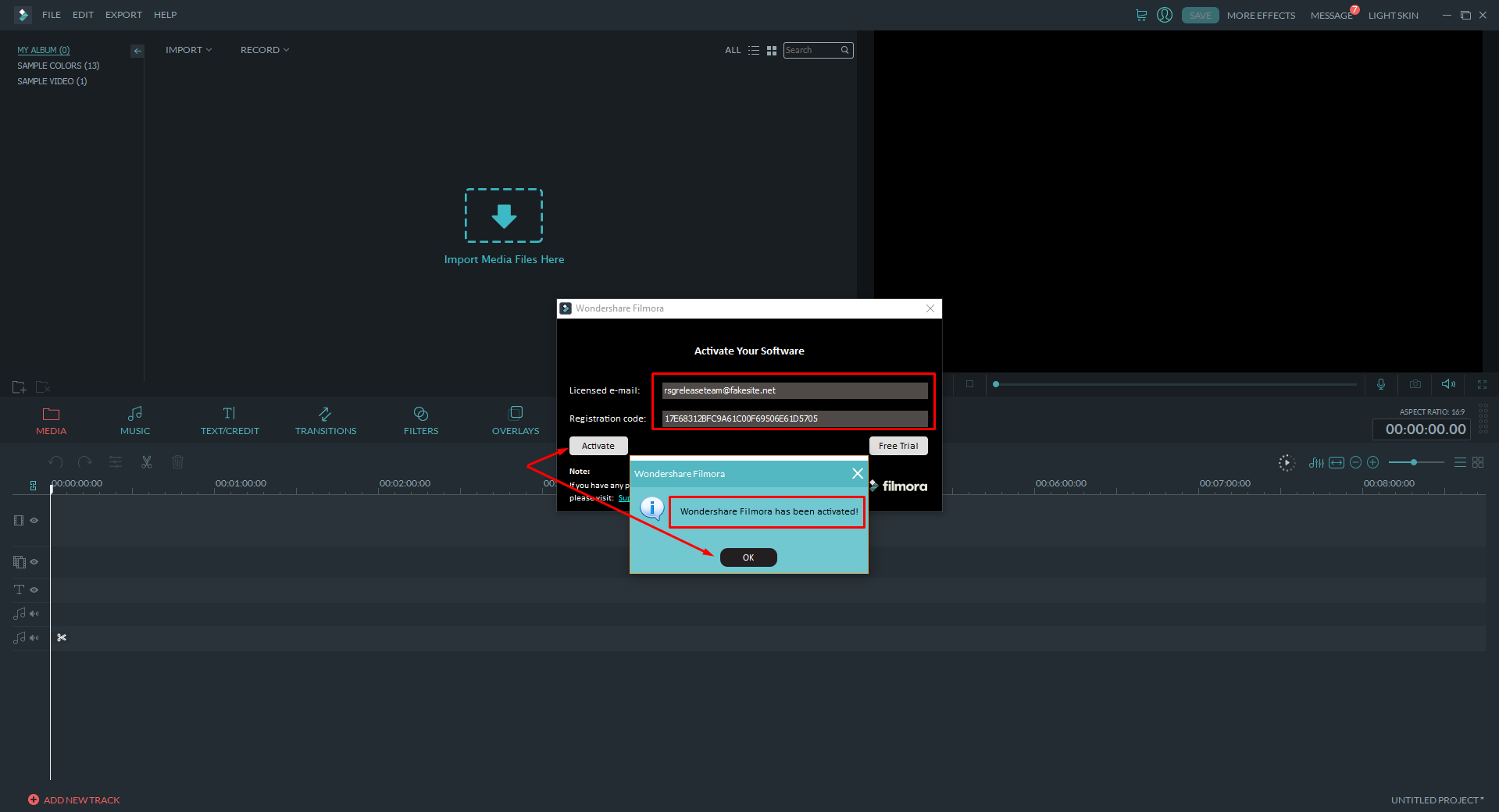Switch timeline to storyboard grid view
The height and width of the screenshot is (812, 1499).
pyautogui.click(x=1478, y=462)
